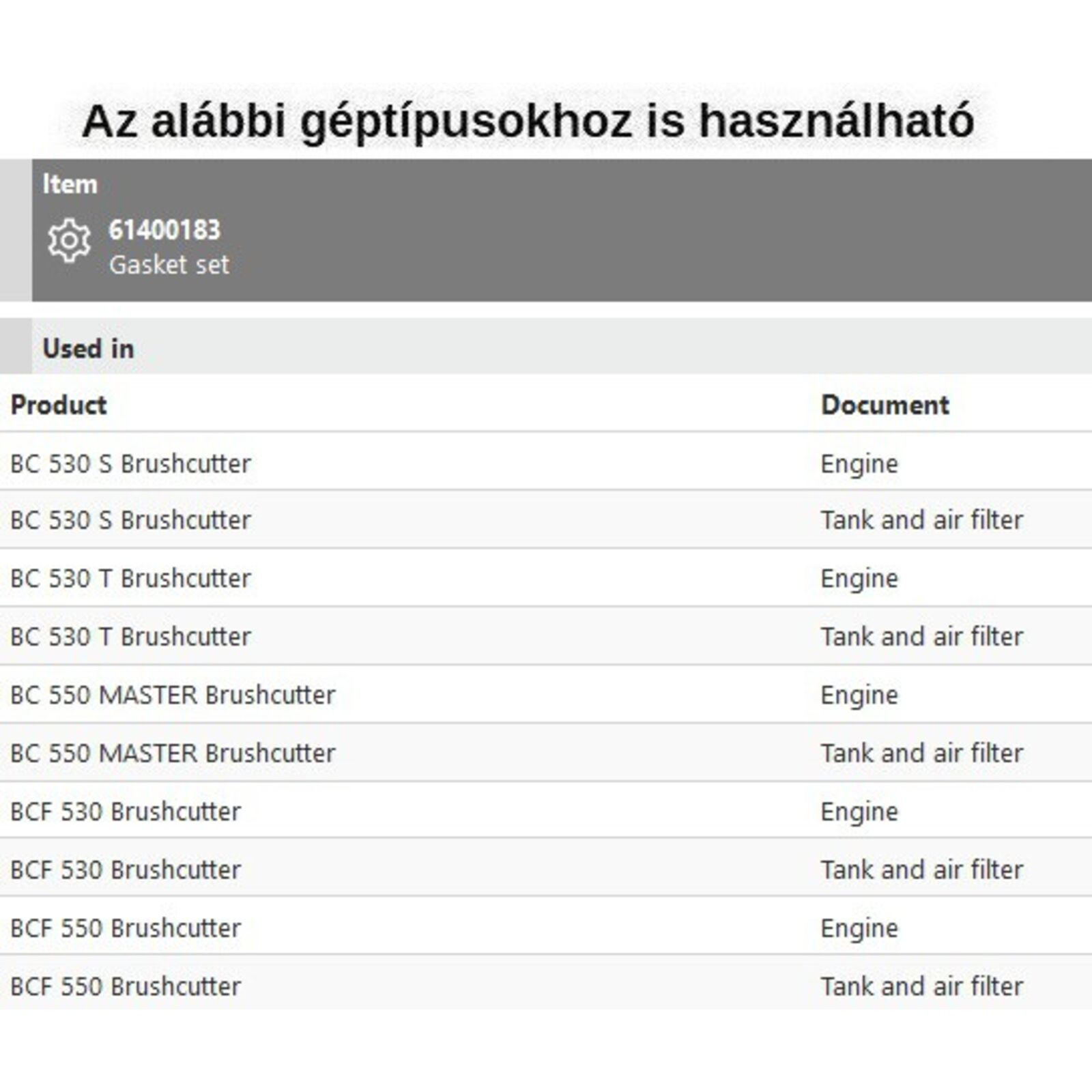
Task: Collapse the Used in section header
Action: tap(88, 349)
